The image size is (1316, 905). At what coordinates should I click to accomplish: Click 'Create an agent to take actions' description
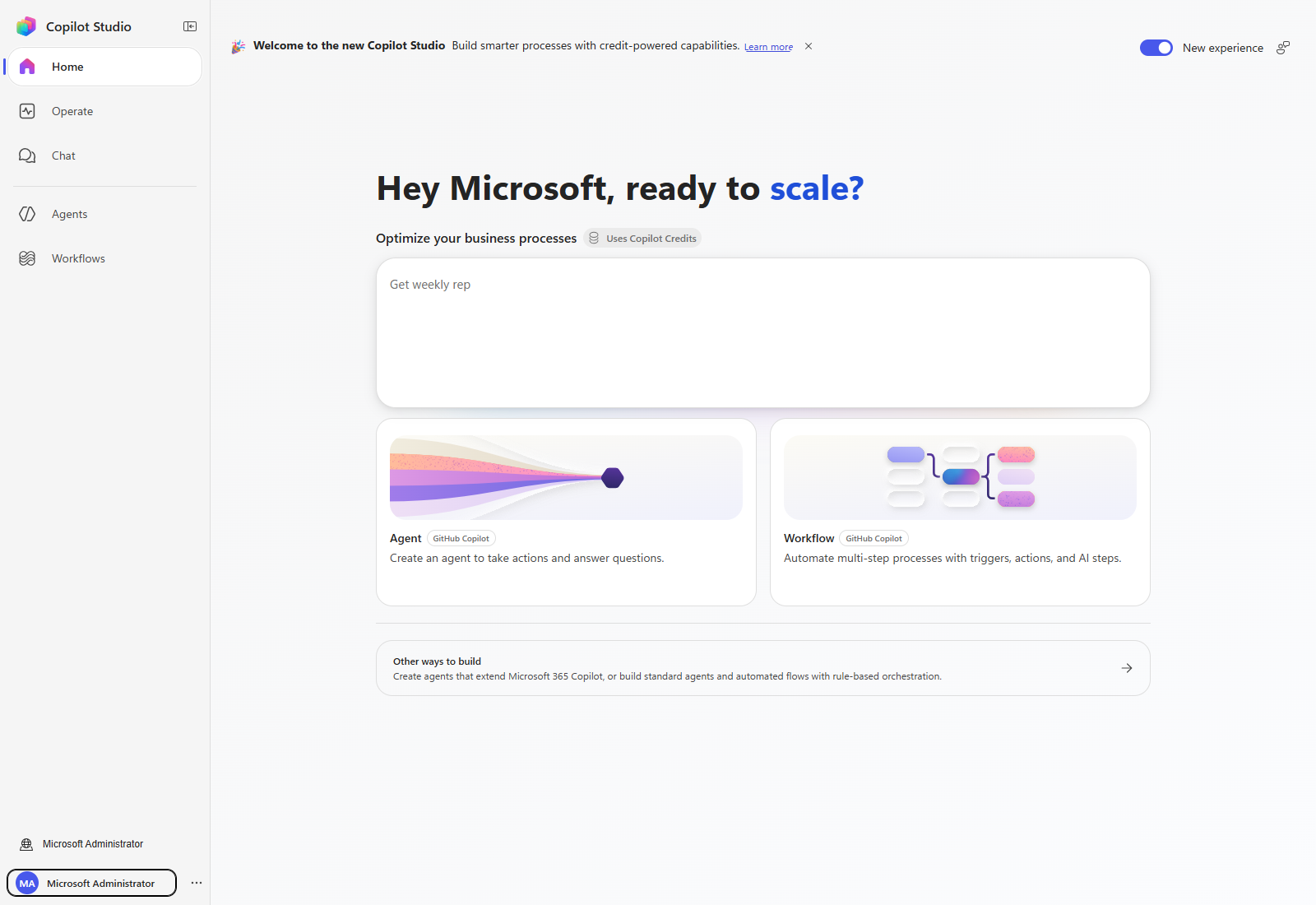(x=527, y=558)
